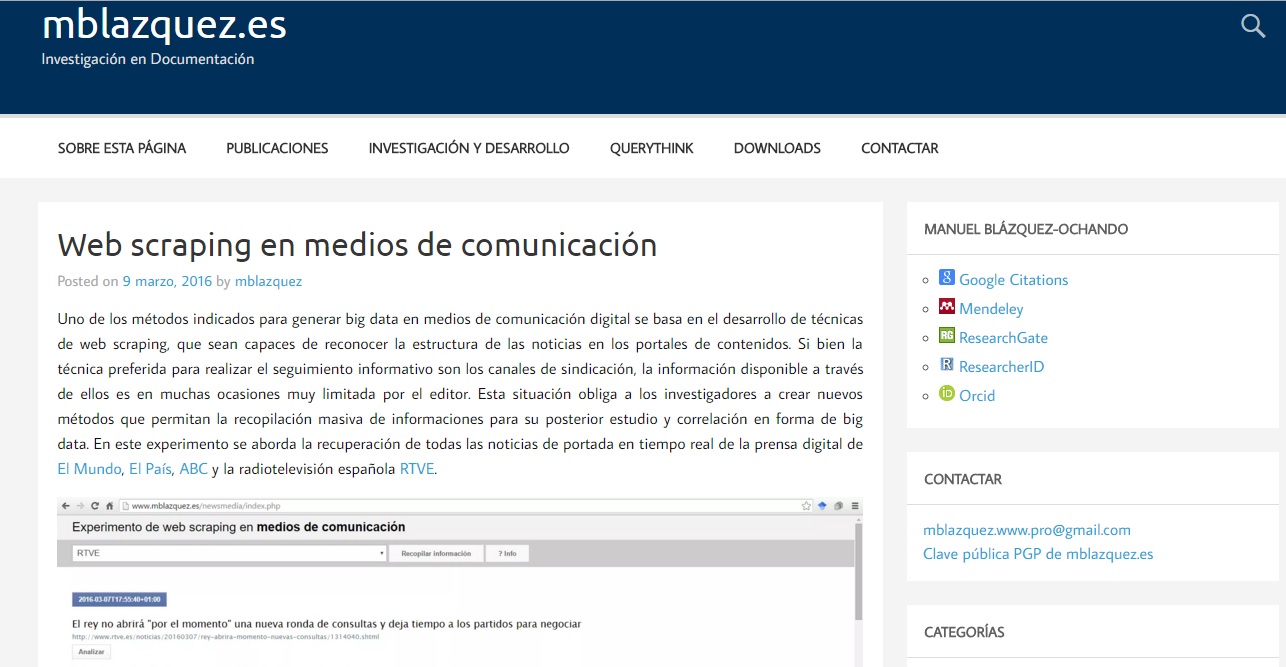Open the mblazquez.es site title
This screenshot has height=667, width=1286.
(165, 26)
